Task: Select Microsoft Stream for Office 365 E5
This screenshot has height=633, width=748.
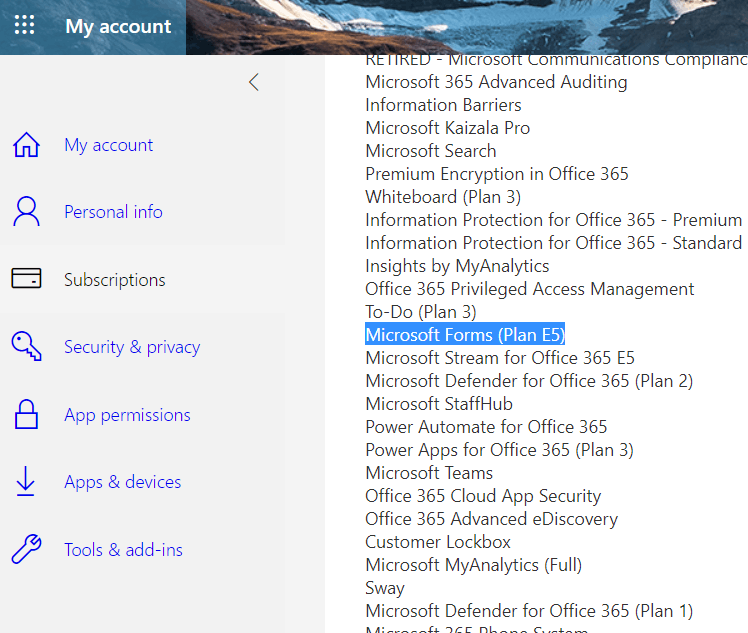Action: pyautogui.click(x=500, y=358)
